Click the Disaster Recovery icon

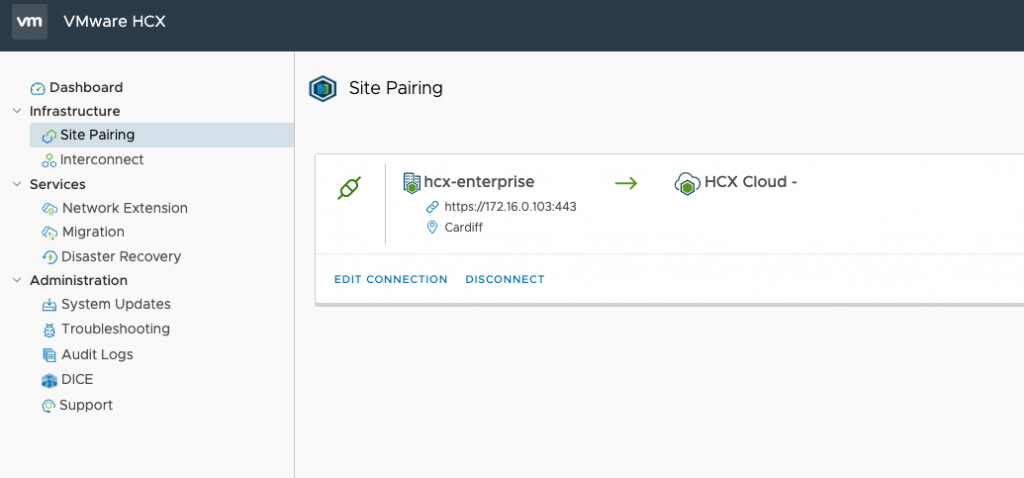point(50,257)
